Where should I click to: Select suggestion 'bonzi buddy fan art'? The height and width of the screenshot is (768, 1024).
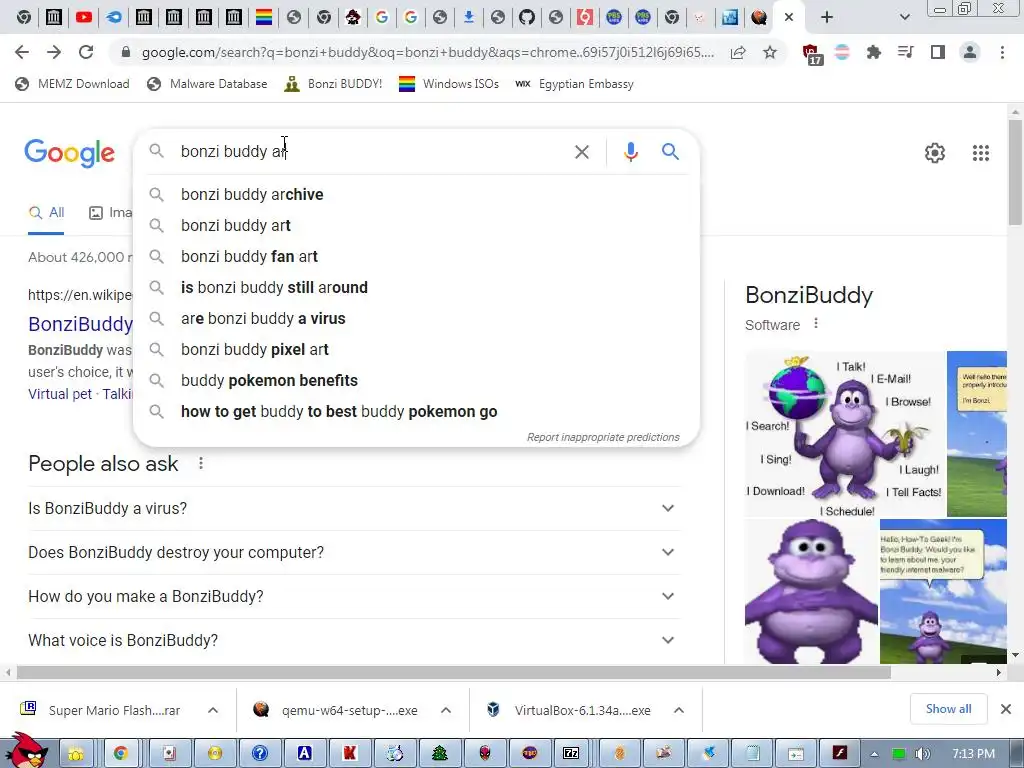click(416, 257)
